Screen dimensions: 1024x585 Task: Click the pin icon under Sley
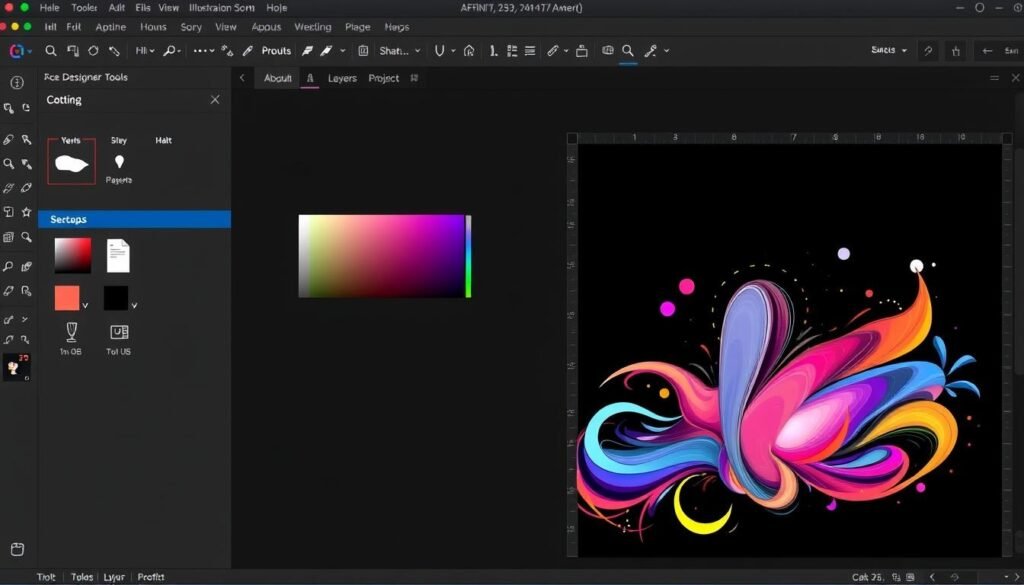[119, 162]
